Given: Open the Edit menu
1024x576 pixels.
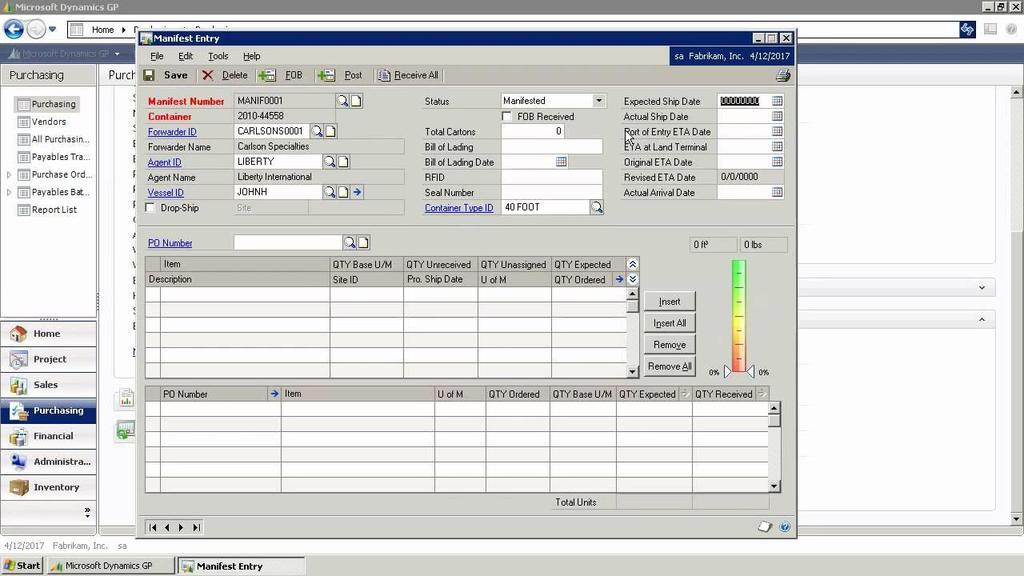Looking at the screenshot, I should 185,56.
